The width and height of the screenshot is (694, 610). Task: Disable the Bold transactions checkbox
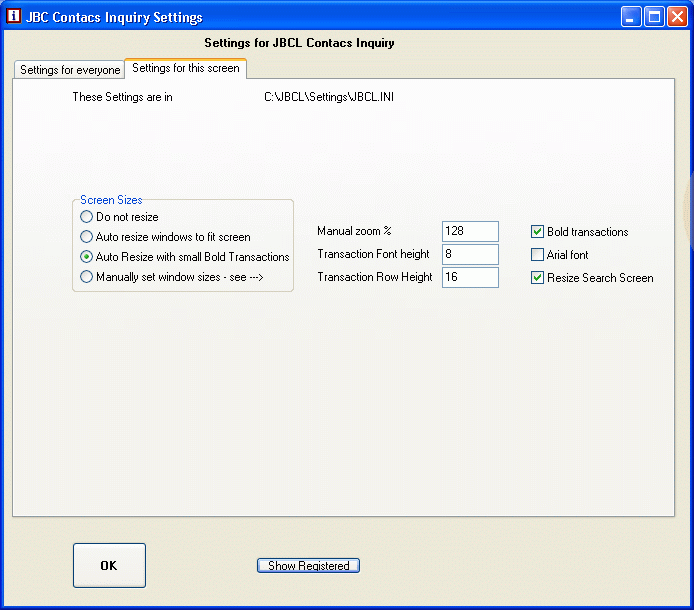[538, 232]
